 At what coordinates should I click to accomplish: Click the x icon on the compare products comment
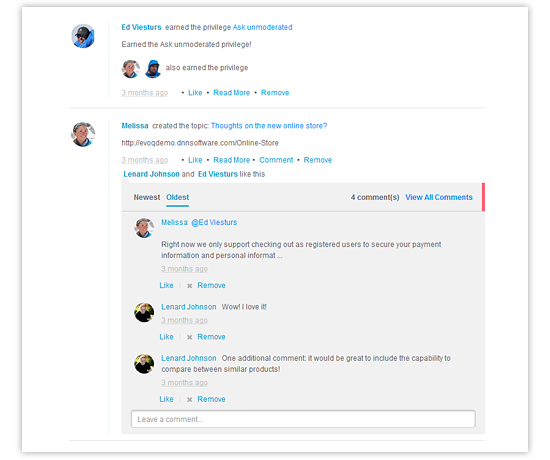[x=189, y=400]
